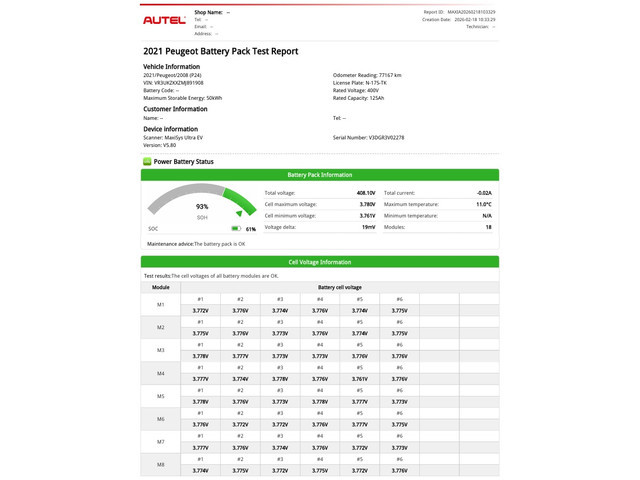
Task: Select the Battery Pack Information header bar
Action: click(319, 175)
